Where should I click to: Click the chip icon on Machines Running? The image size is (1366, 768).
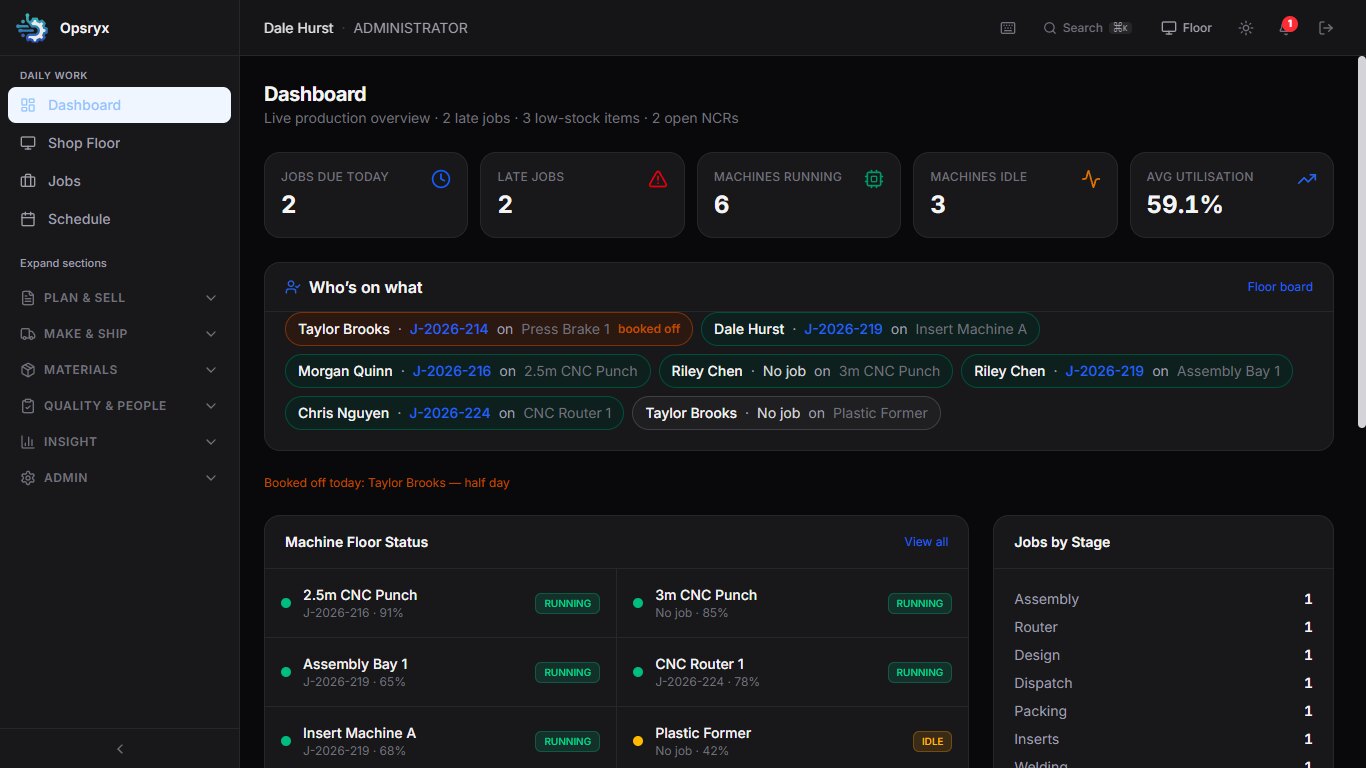pyautogui.click(x=874, y=179)
